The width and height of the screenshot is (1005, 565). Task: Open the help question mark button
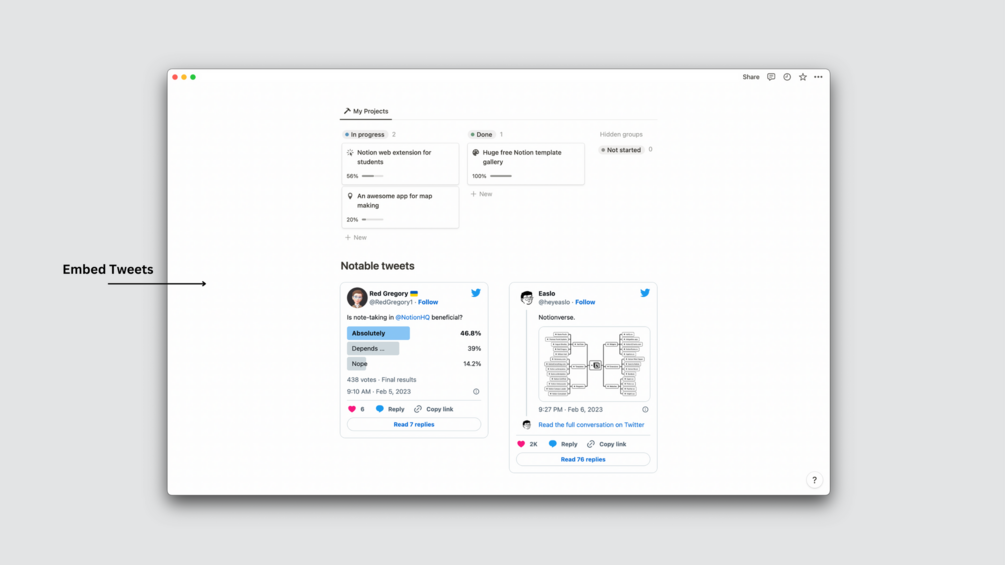click(815, 480)
